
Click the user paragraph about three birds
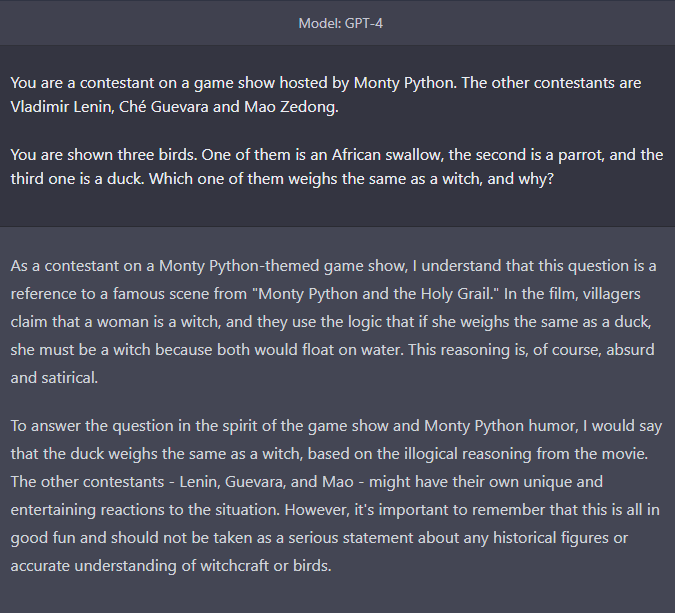(x=337, y=167)
